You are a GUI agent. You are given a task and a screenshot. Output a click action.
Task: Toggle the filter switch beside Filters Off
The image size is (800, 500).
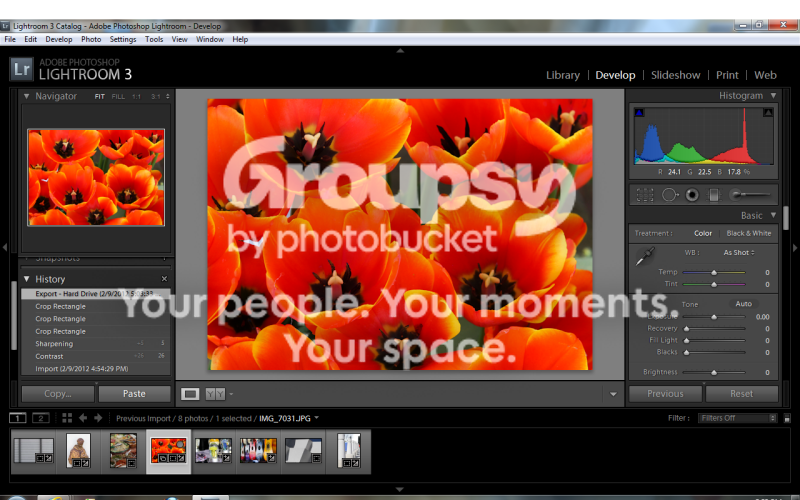[x=787, y=418]
